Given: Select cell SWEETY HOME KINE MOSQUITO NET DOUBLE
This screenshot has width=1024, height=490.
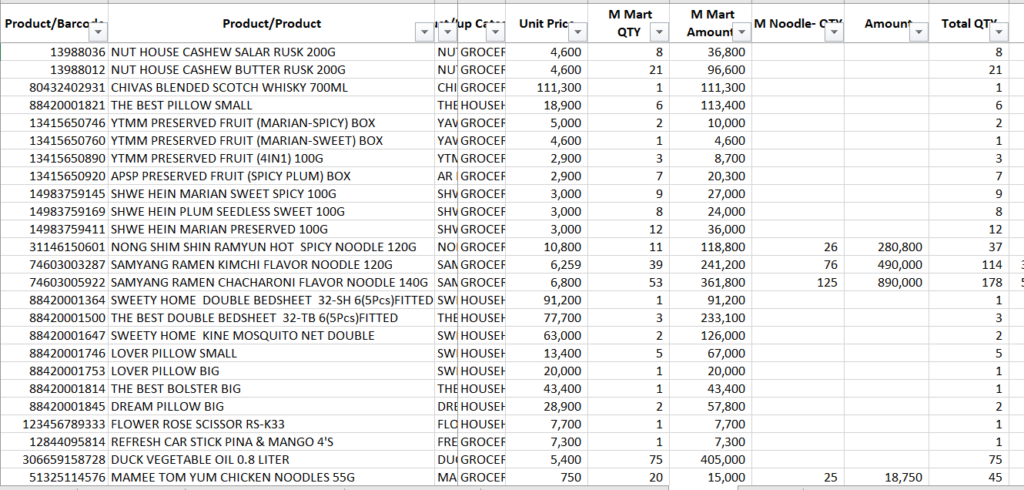Looking at the screenshot, I should [272, 335].
